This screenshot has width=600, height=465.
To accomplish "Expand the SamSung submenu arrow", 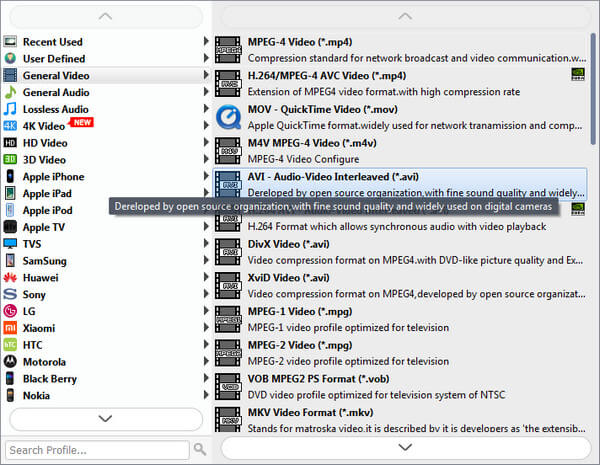I will [206, 260].
